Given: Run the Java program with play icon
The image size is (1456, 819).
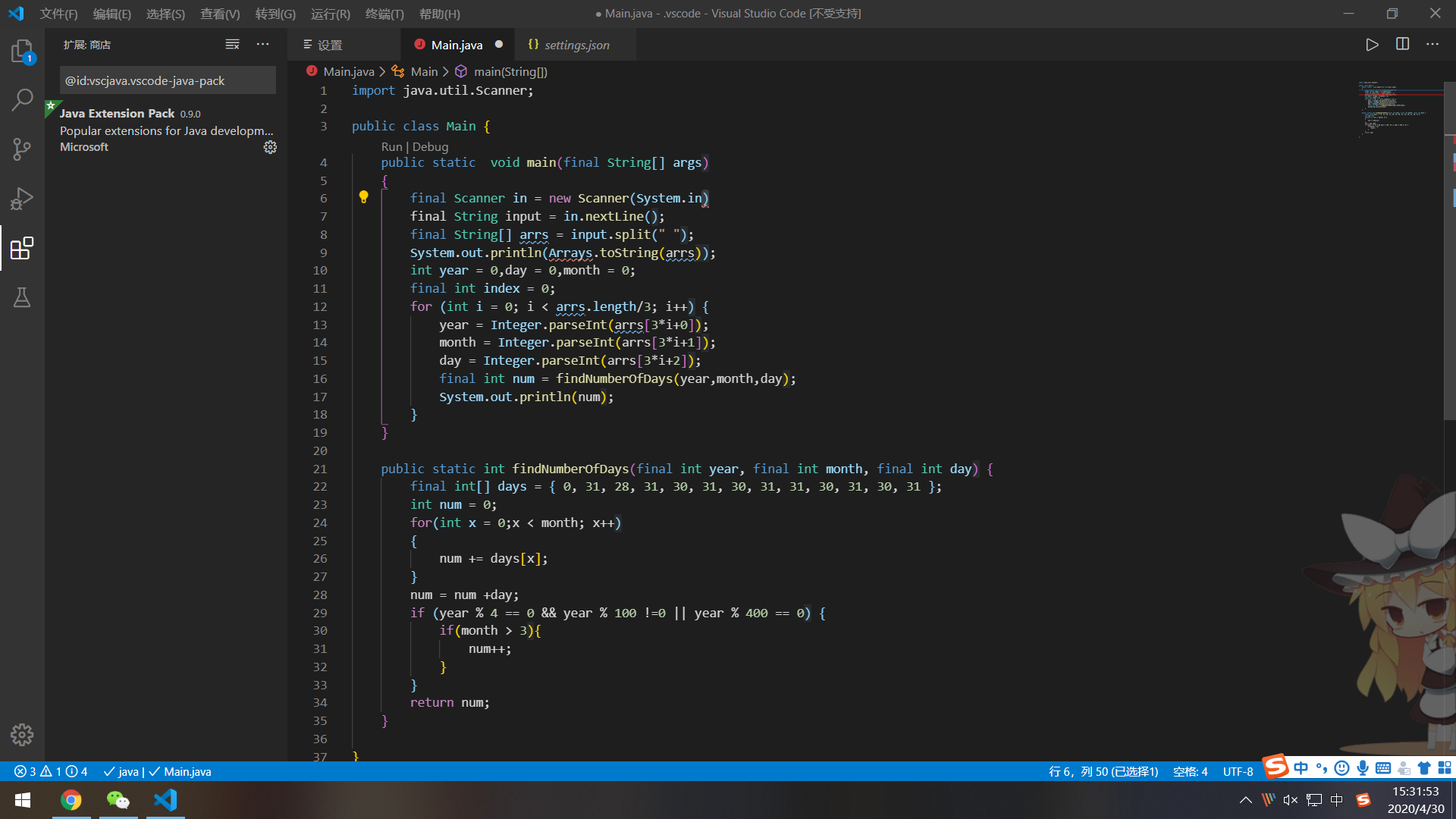Looking at the screenshot, I should point(1372,45).
